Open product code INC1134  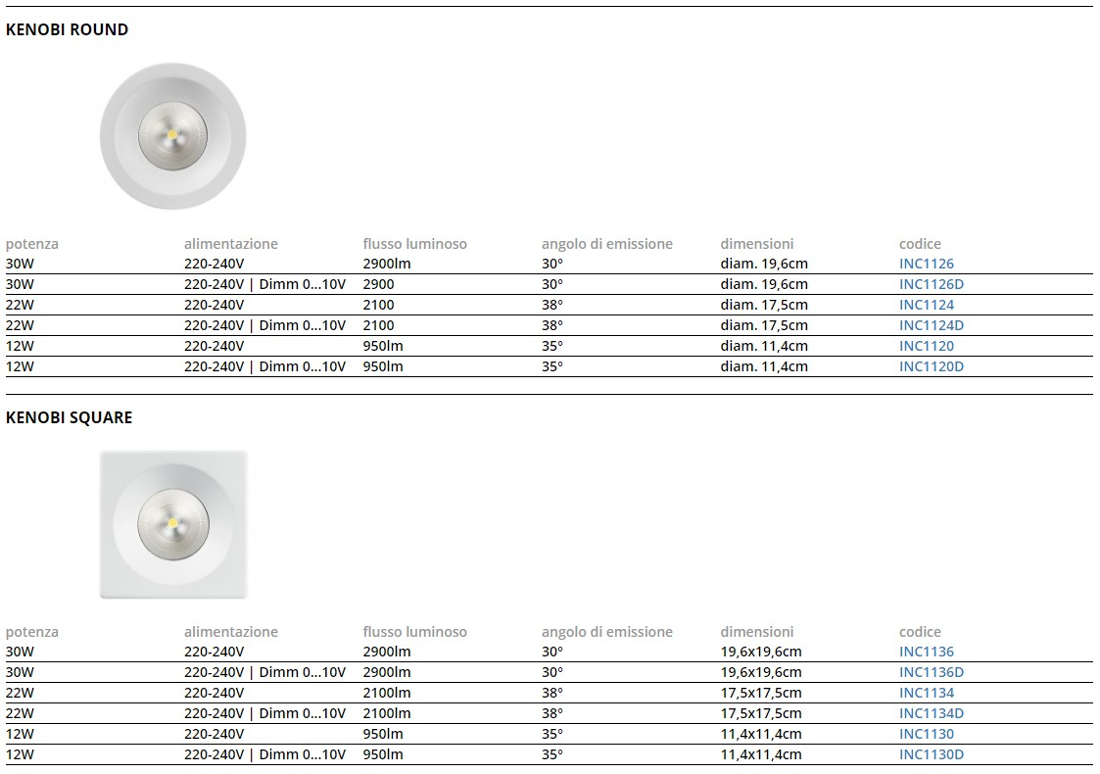[926, 693]
